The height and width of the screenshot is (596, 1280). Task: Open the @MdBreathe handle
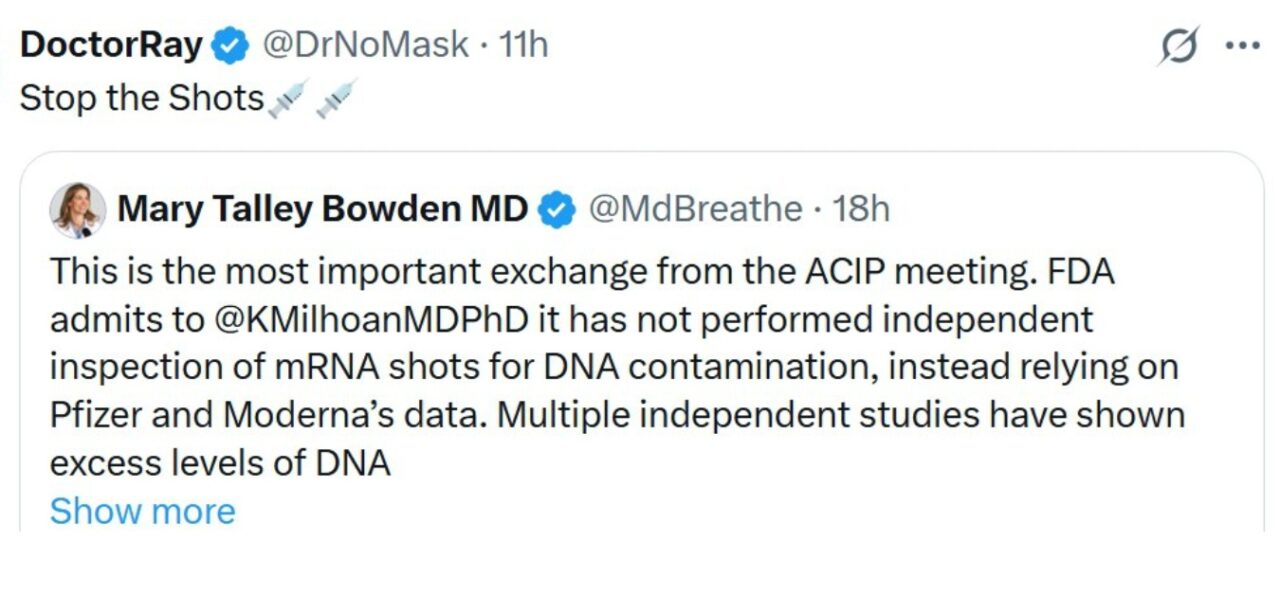tap(695, 209)
